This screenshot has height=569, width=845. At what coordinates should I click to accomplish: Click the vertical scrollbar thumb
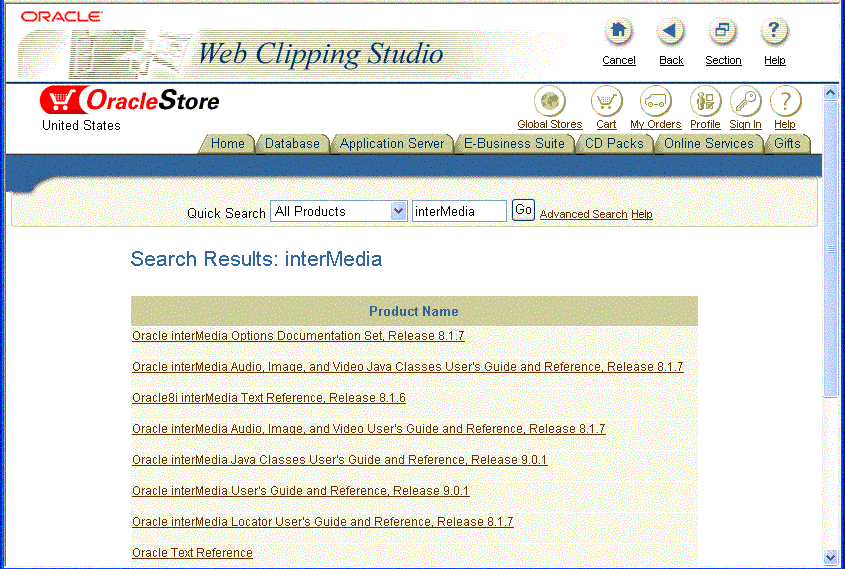[830, 249]
